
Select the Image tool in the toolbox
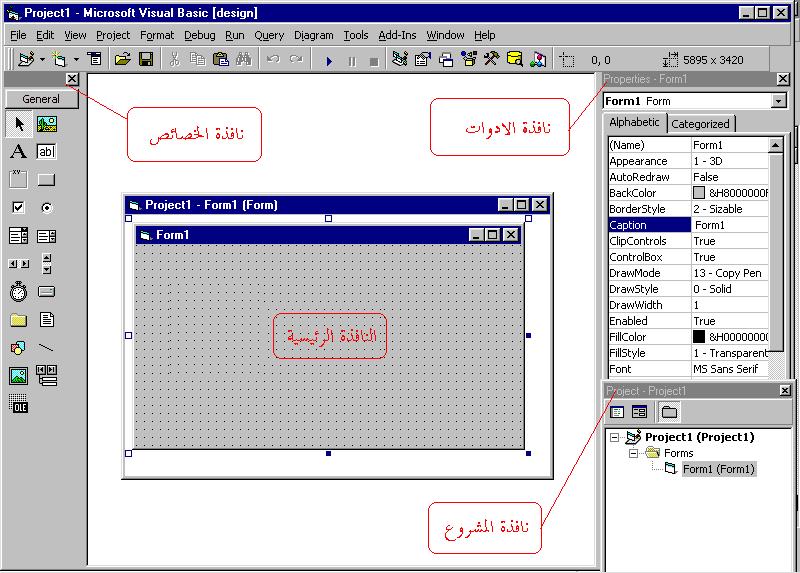[18, 376]
